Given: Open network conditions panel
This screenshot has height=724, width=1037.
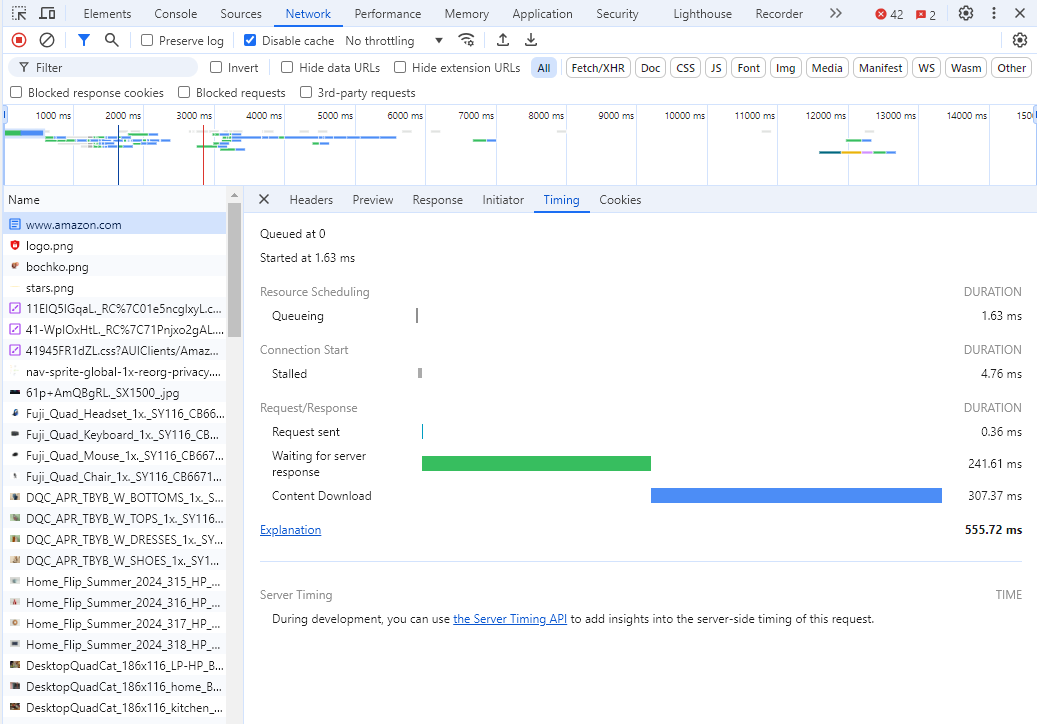Looking at the screenshot, I should coord(466,40).
